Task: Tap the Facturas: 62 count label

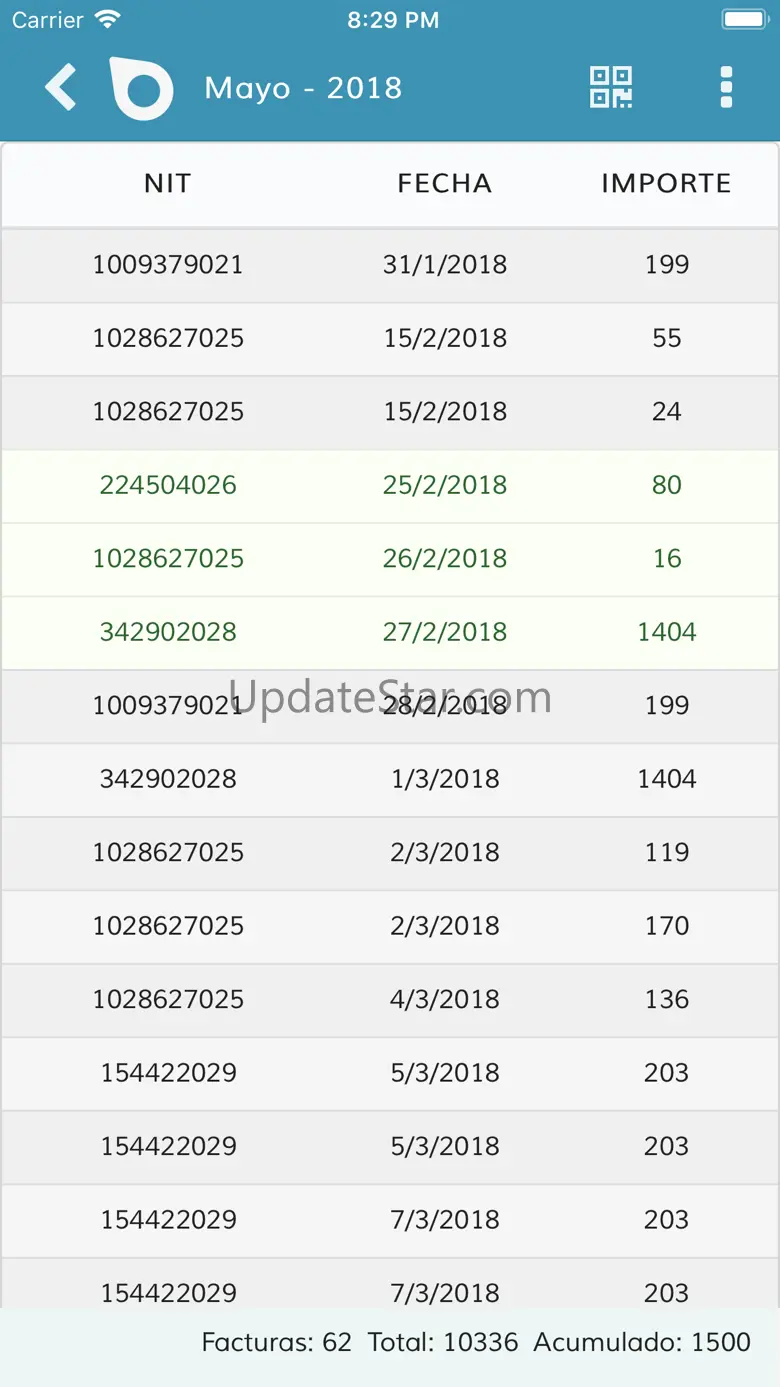Action: pos(277,1342)
